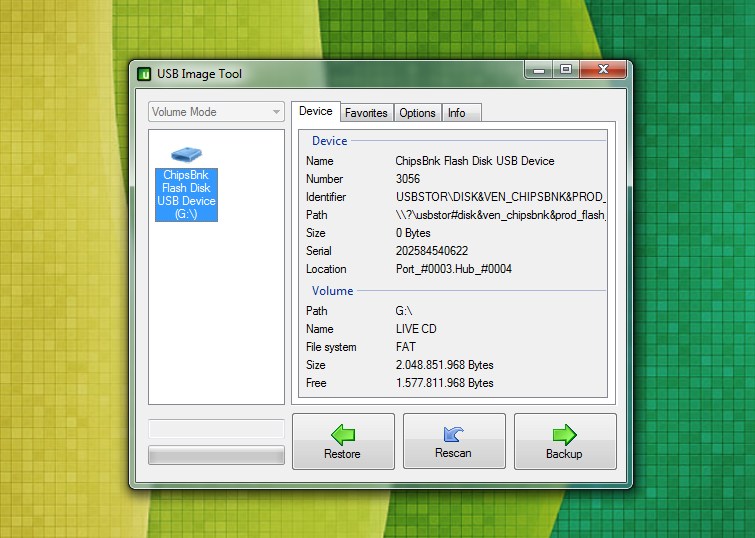Click the Backup button label
The height and width of the screenshot is (538, 755).
[564, 454]
